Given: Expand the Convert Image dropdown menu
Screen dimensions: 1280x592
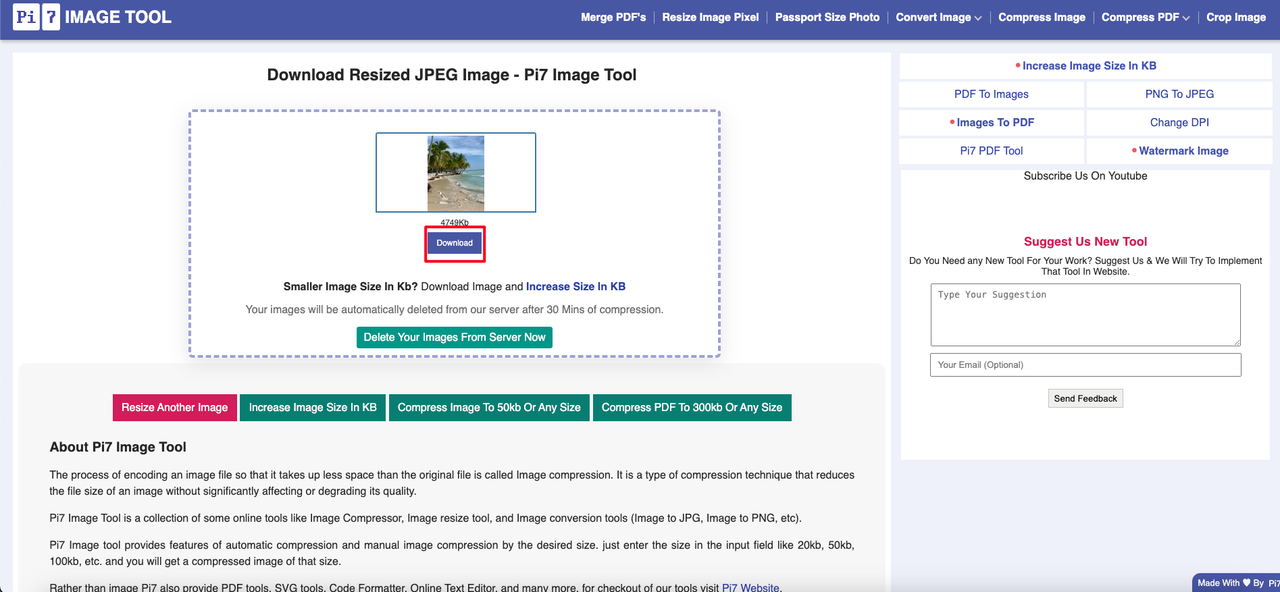Looking at the screenshot, I should click(x=938, y=17).
